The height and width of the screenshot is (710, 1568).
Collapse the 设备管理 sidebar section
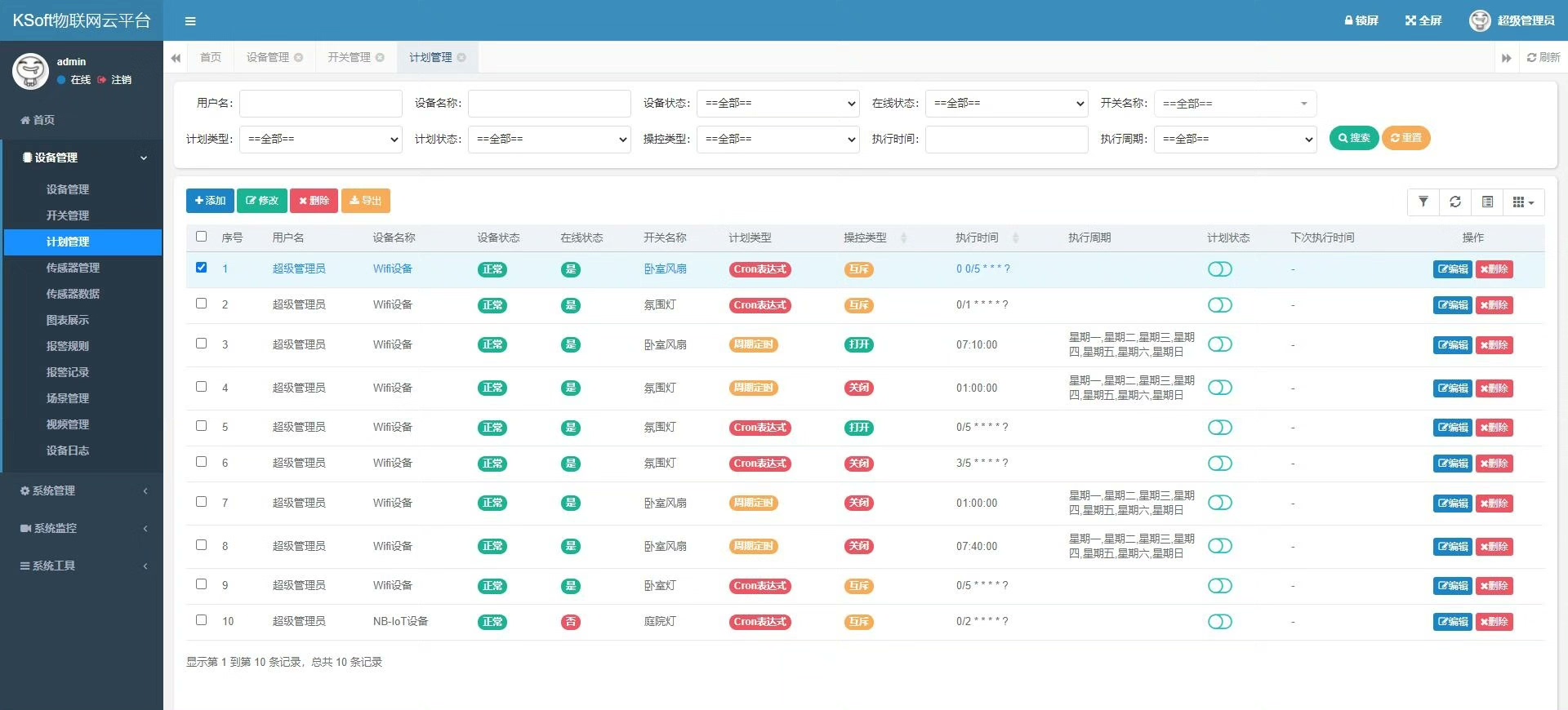[83, 158]
